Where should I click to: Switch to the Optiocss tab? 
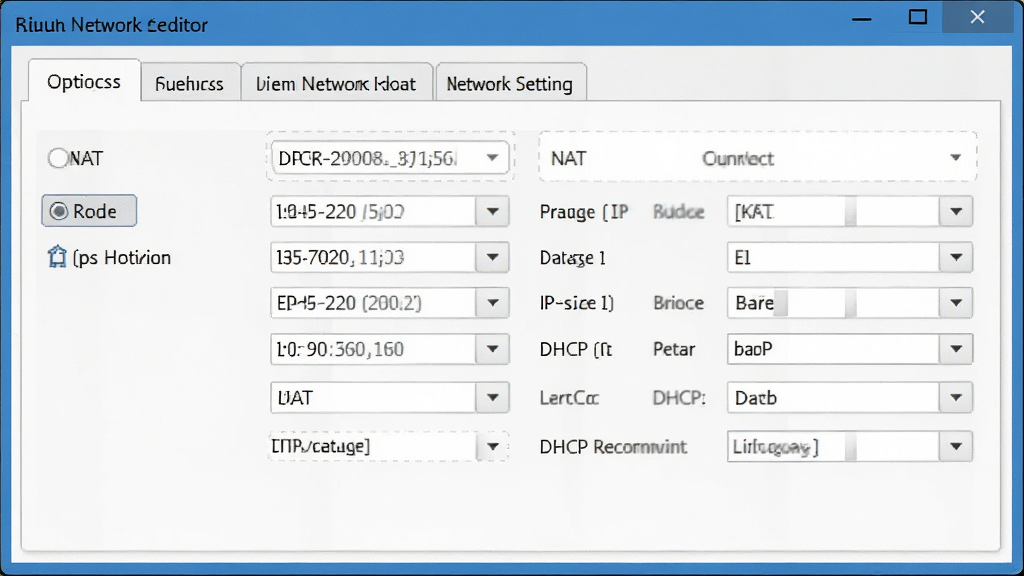(x=84, y=82)
